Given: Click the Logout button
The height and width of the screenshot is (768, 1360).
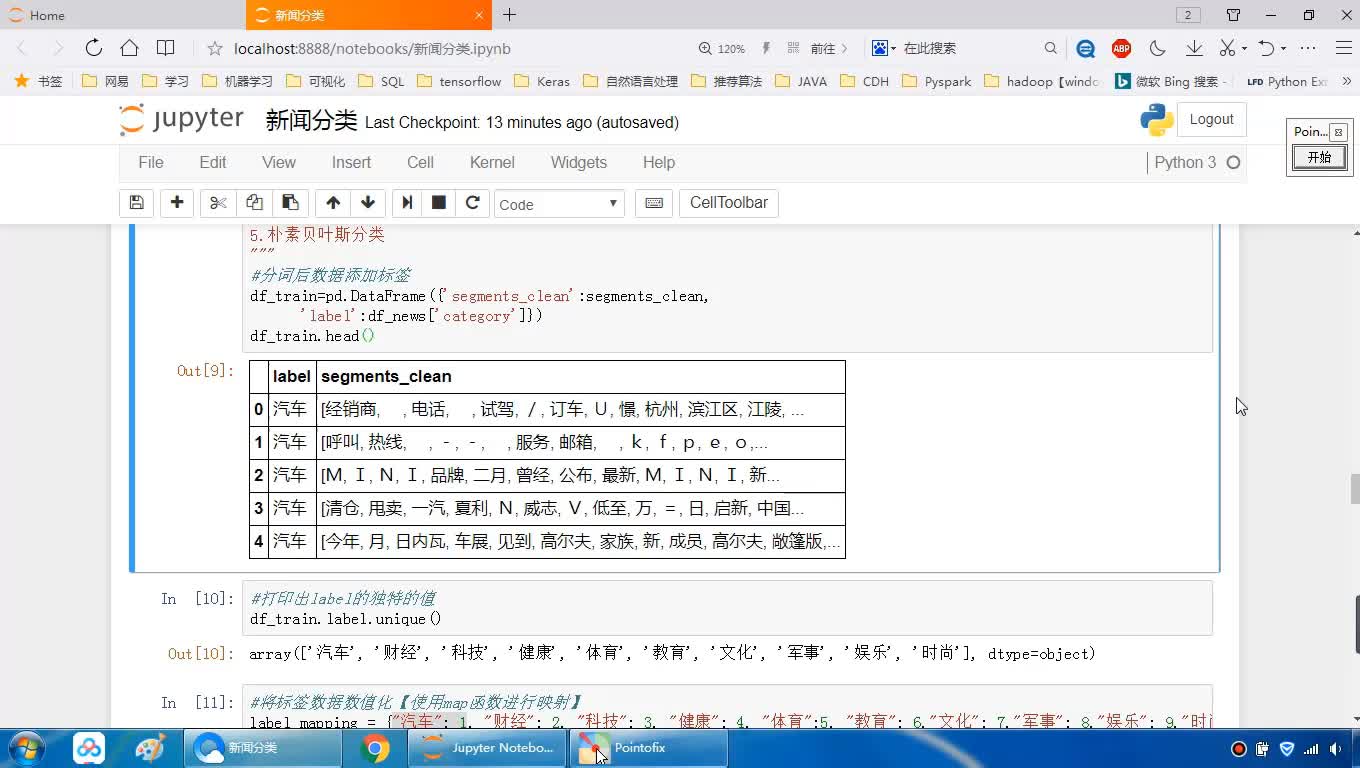Looking at the screenshot, I should point(1211,119).
